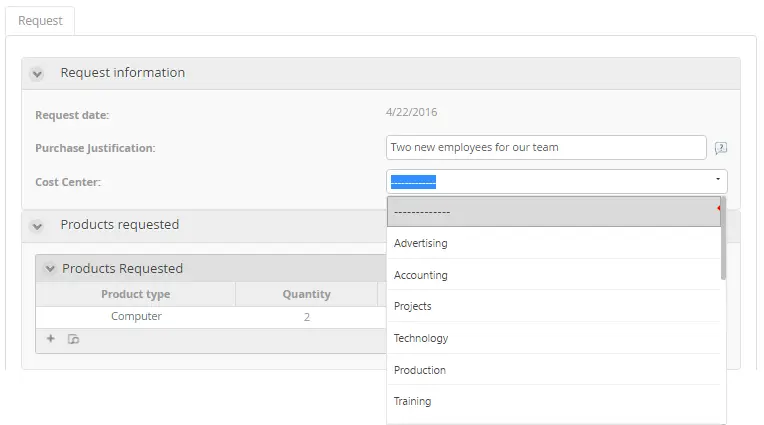
Task: Click the request date 4/22/2016
Action: (x=411, y=113)
